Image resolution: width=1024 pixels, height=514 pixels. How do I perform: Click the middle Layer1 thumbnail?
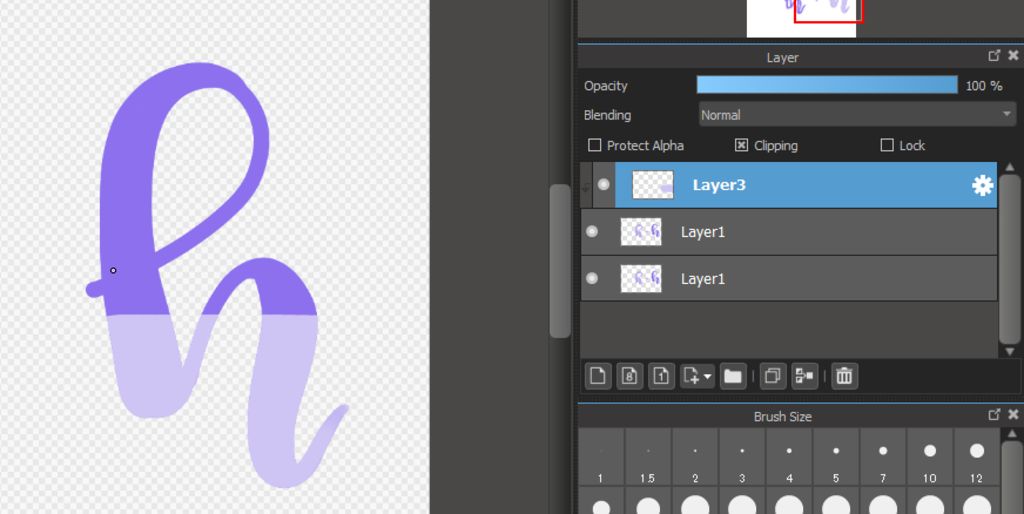[x=641, y=231]
